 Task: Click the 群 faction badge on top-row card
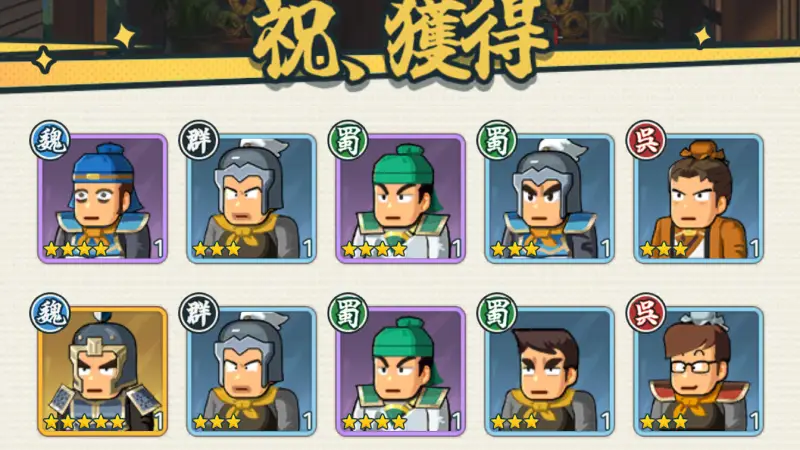point(199,140)
